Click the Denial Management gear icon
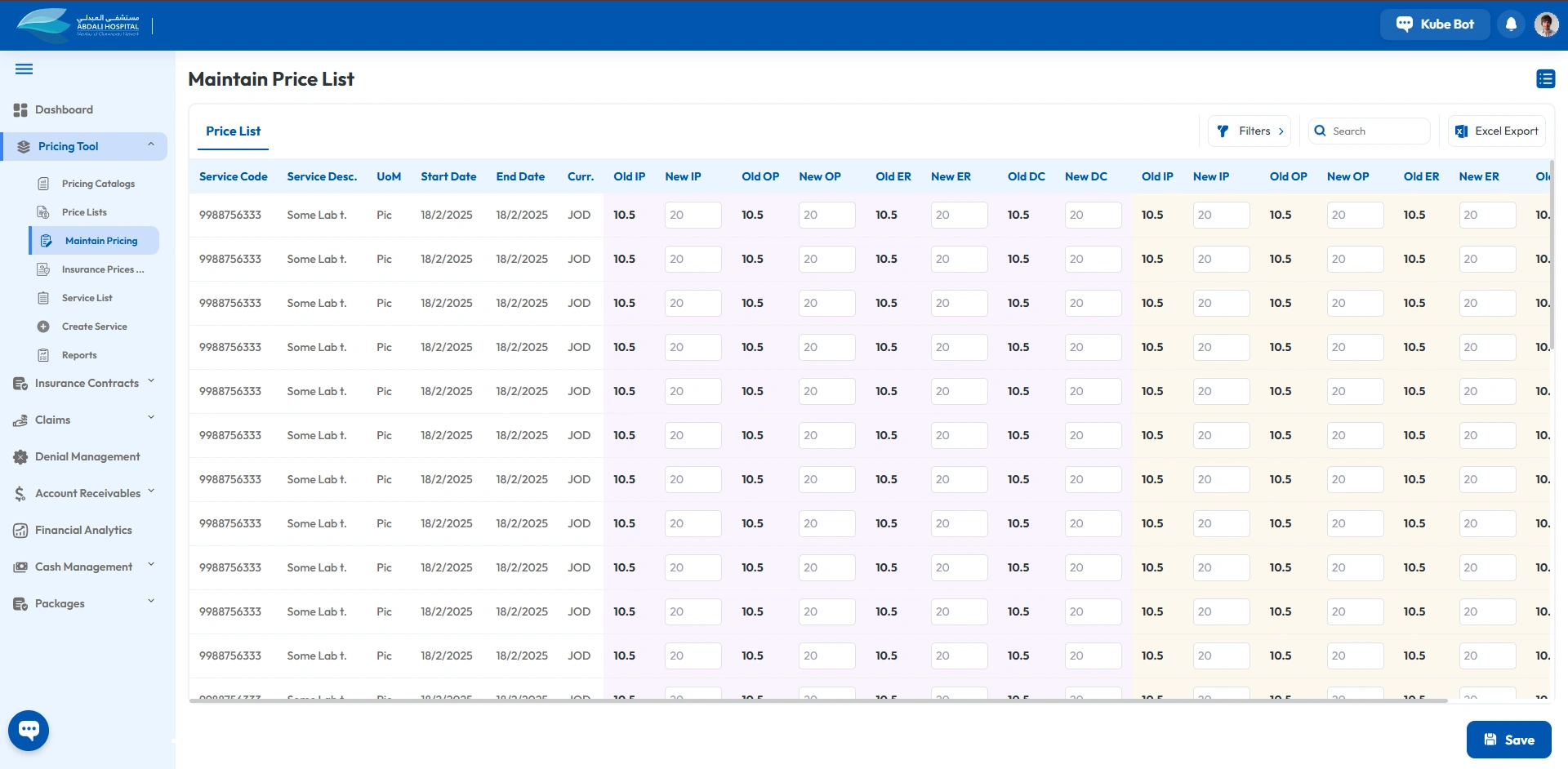The height and width of the screenshot is (769, 1568). click(x=20, y=457)
